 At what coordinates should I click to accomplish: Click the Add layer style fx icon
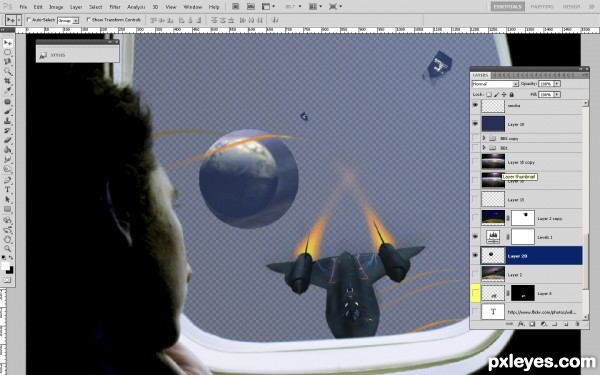(x=521, y=324)
